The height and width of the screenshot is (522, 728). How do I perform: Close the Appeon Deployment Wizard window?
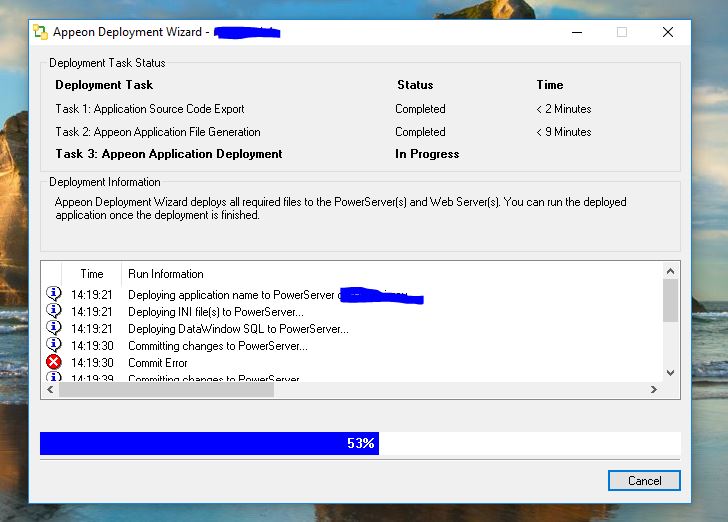667,32
